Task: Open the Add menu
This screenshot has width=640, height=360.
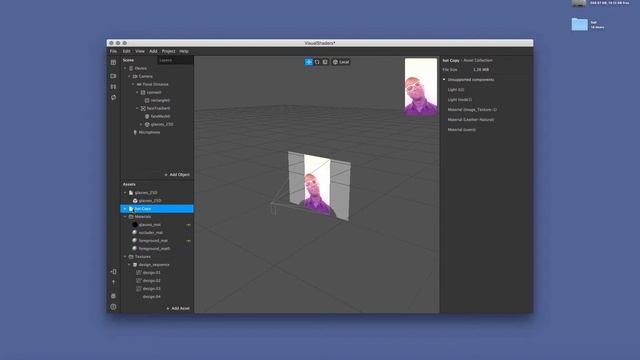Action: tap(153, 51)
